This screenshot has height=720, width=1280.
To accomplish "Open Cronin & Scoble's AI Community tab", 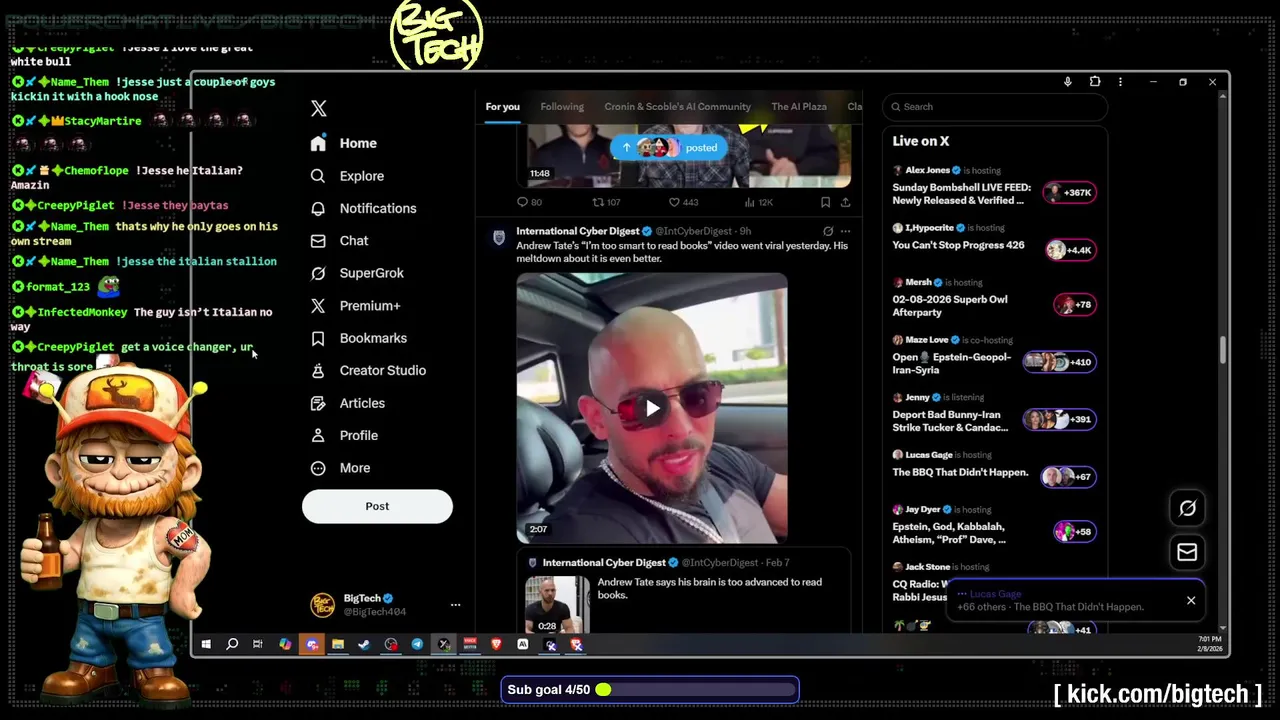I will pyautogui.click(x=677, y=107).
